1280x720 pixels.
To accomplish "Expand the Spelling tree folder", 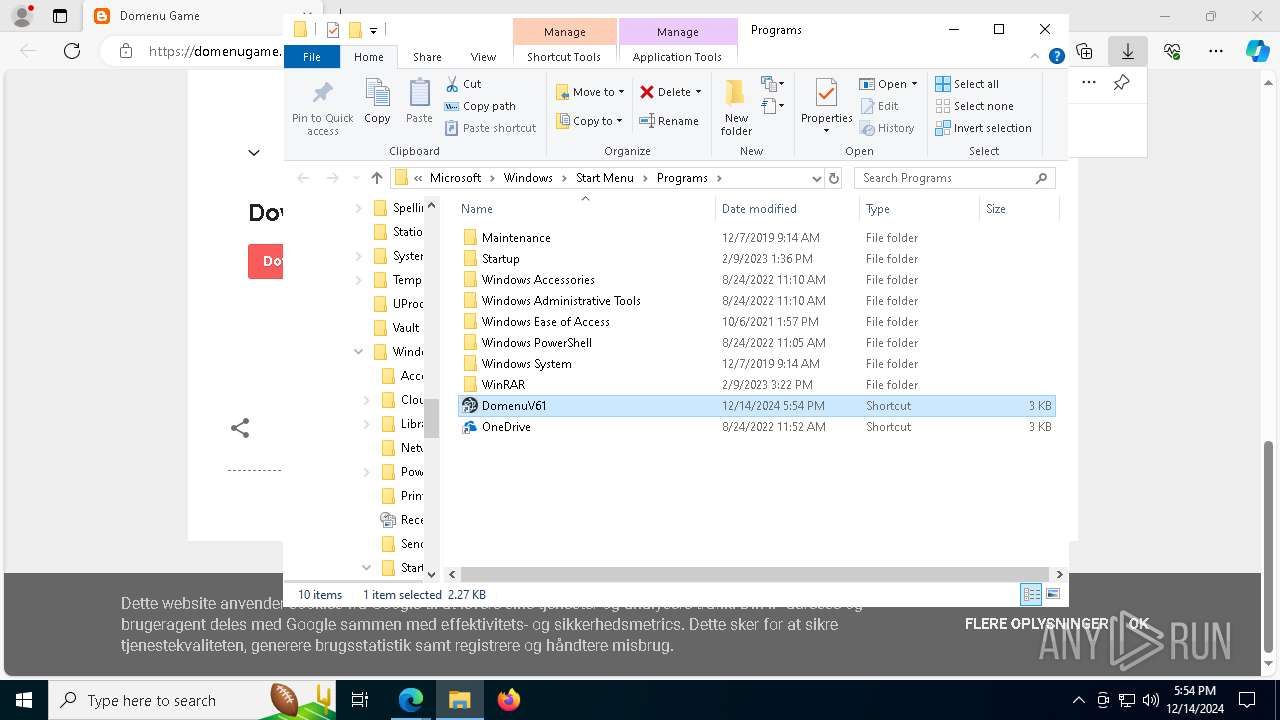I will tap(359, 208).
